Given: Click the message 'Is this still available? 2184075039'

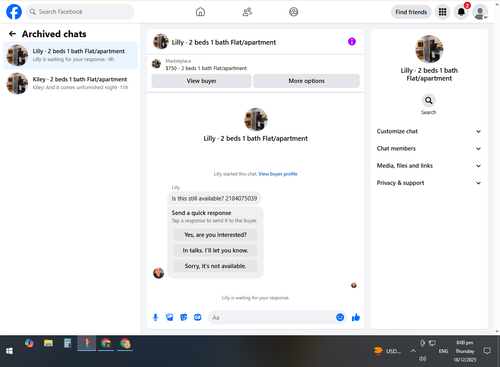Looking at the screenshot, I should click(214, 198).
